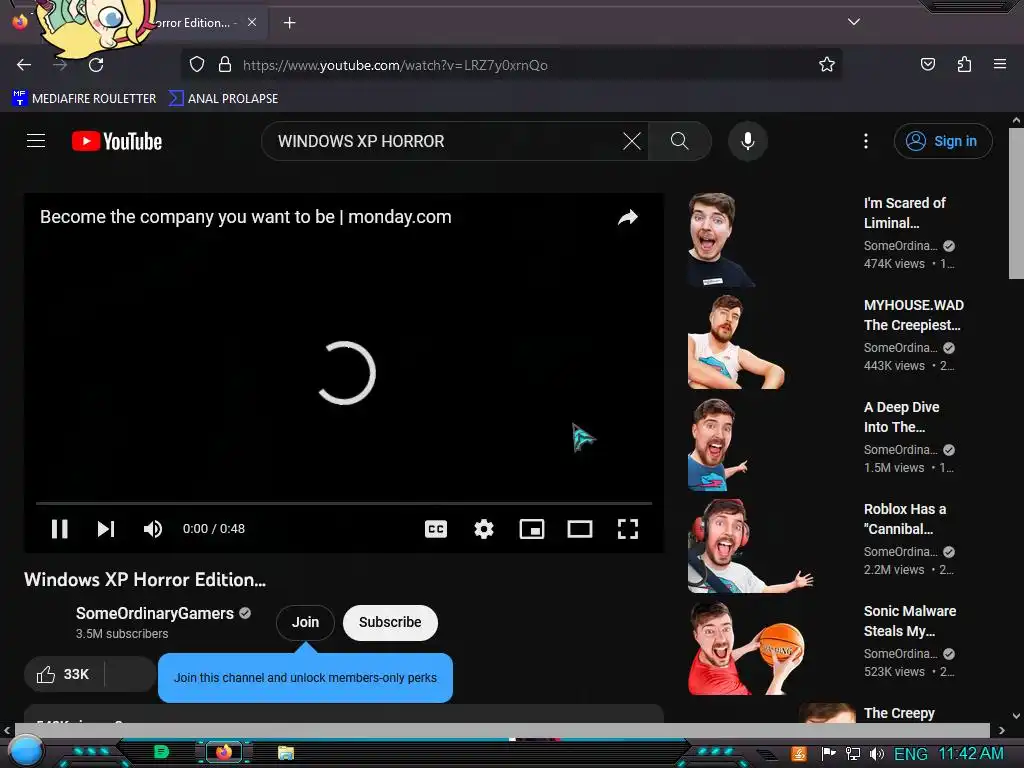Screen dimensions: 1024x768
Task: Switch to miniplayer mode
Action: (532, 529)
